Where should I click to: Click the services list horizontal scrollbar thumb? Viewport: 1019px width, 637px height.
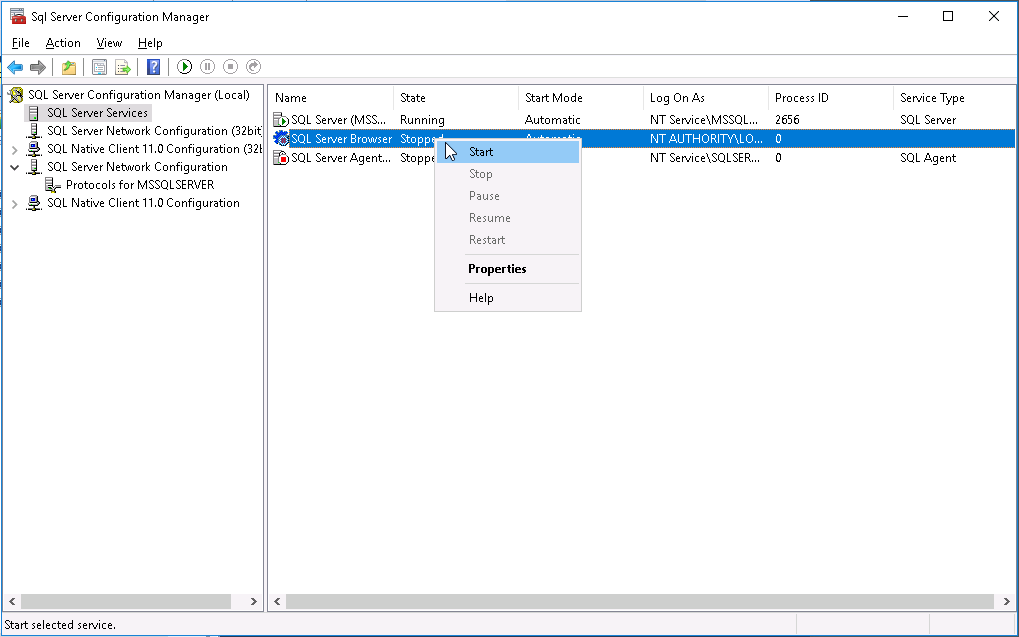coord(640,602)
